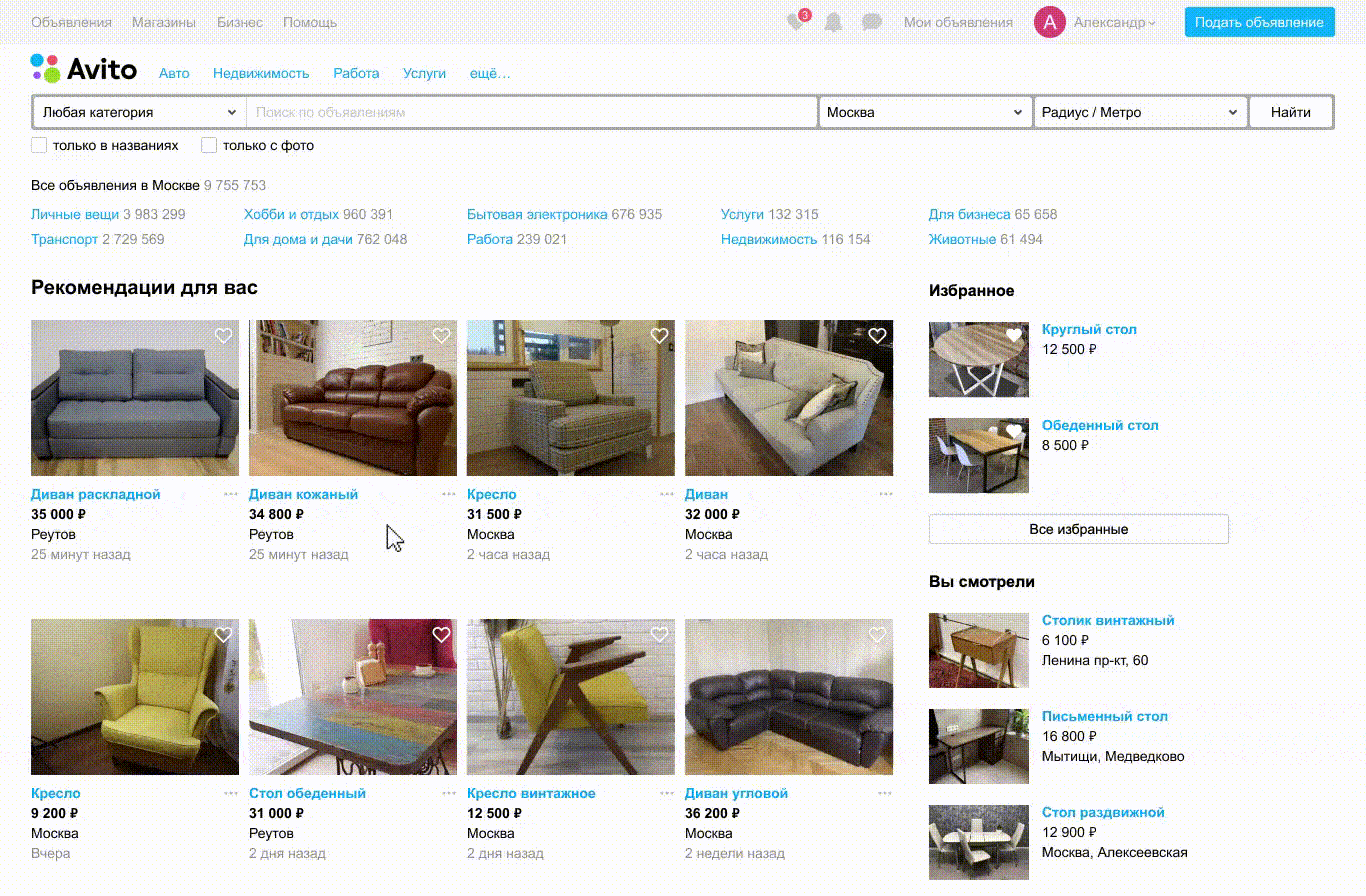Open more options dots for Кресло 9 200 ₽
Viewport: 1366px width, 896px height.
[x=231, y=793]
